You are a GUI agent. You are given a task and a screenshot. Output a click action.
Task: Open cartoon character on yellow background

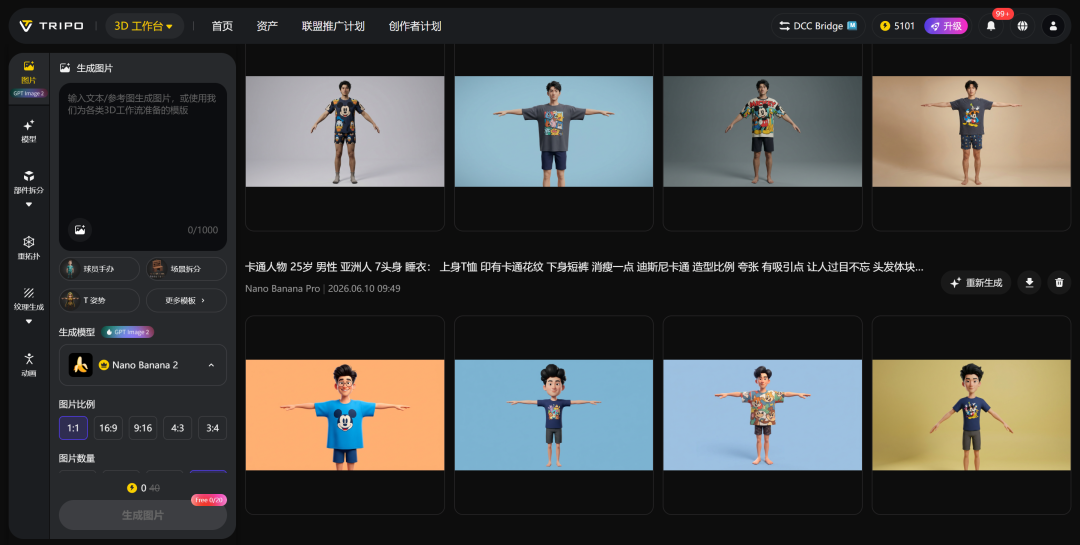point(971,415)
